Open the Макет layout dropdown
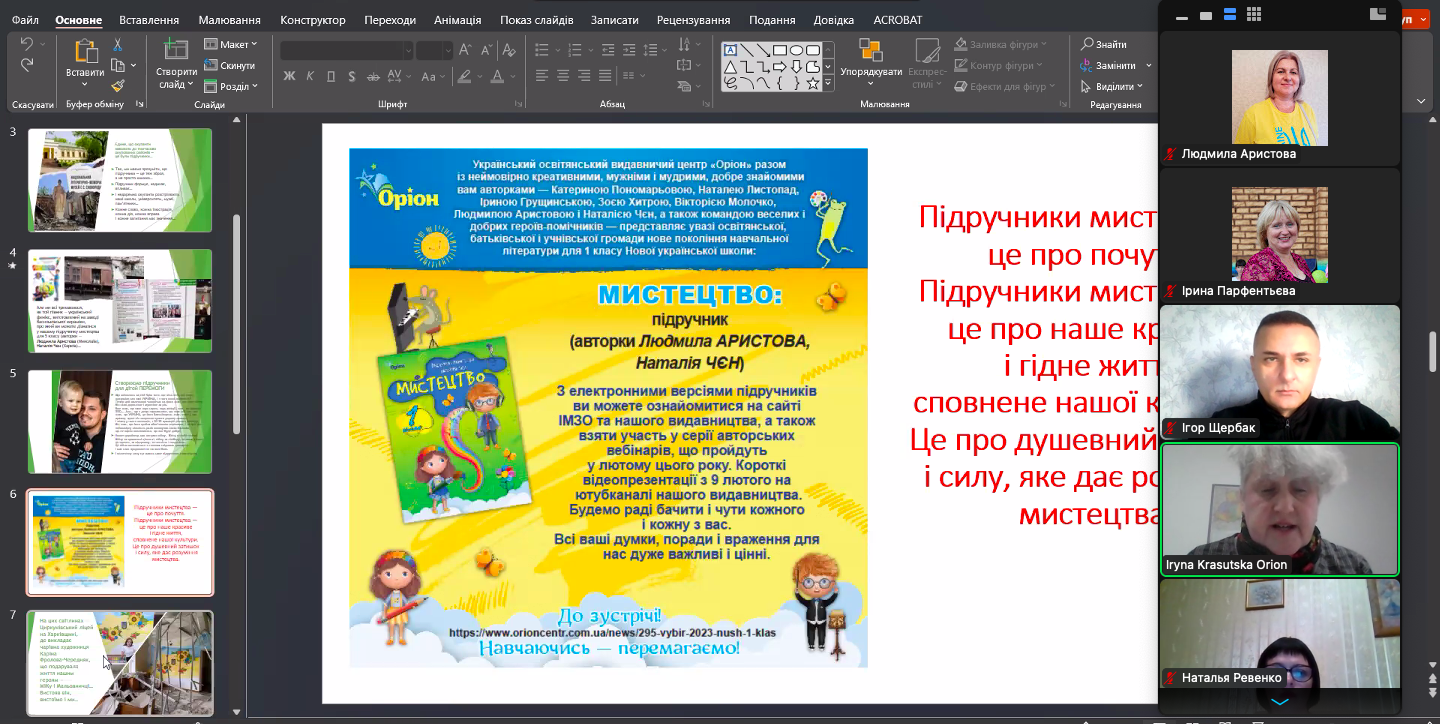Viewport: 1440px width, 724px height. 231,44
